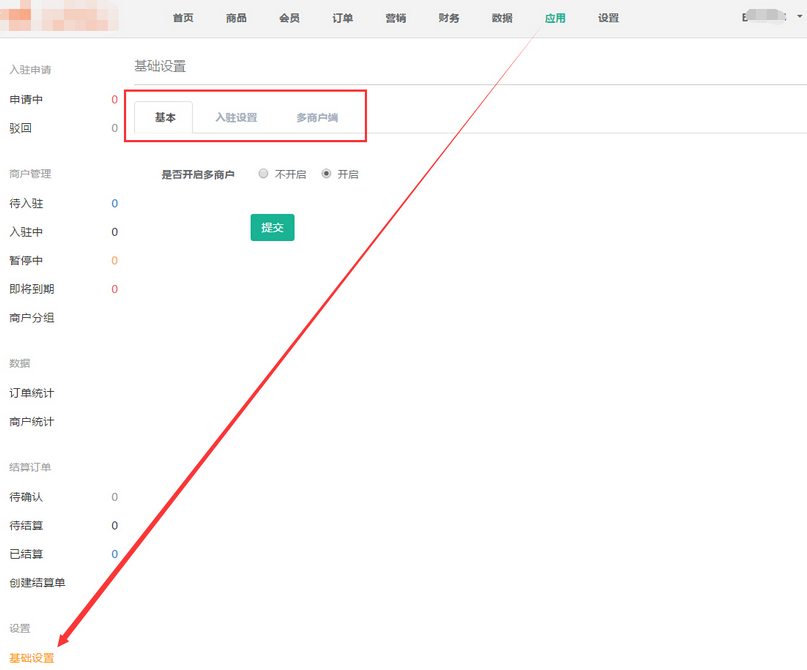Click 应用 in the top menu

coord(555,18)
